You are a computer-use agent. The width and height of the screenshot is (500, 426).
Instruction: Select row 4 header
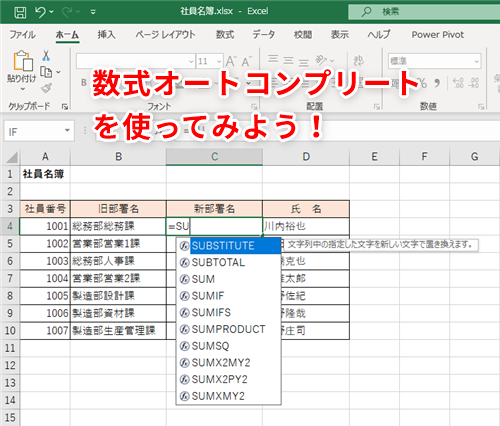(10, 226)
